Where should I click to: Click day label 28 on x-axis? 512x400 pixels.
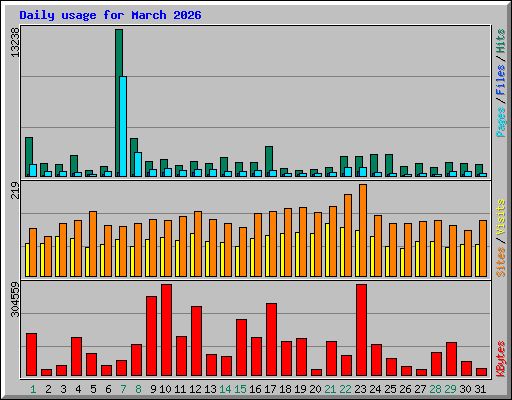point(435,389)
